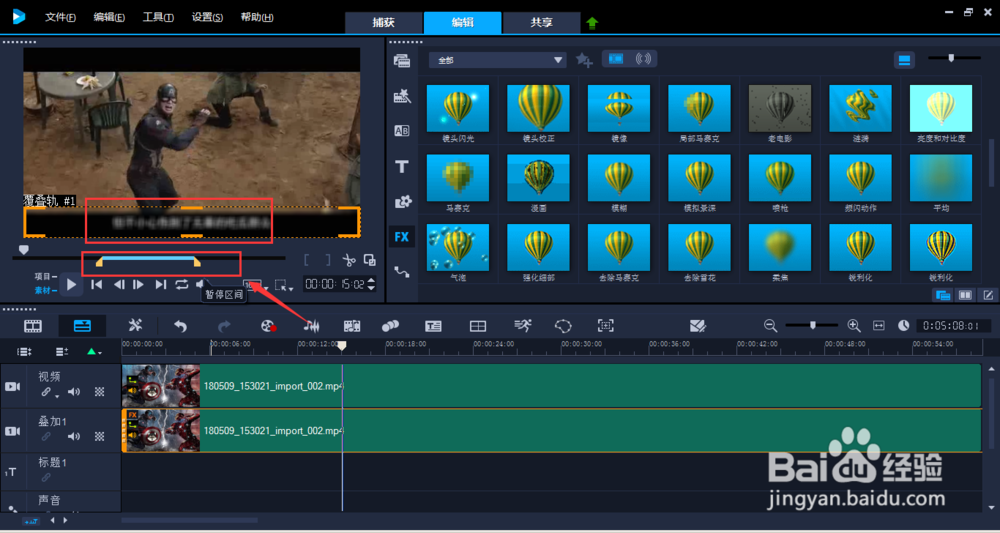Viewport: 1000px width, 533px height.
Task: Open ripple editing dropdown on 视频 track
Action: coord(57,396)
